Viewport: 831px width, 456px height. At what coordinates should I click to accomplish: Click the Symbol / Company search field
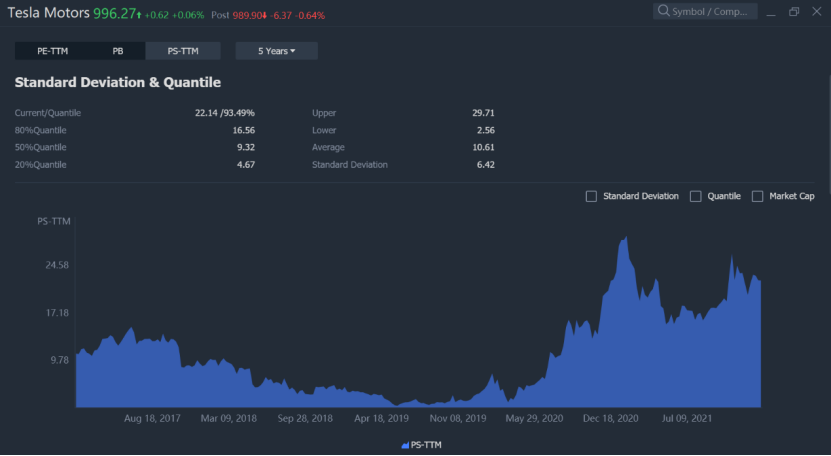click(x=705, y=11)
